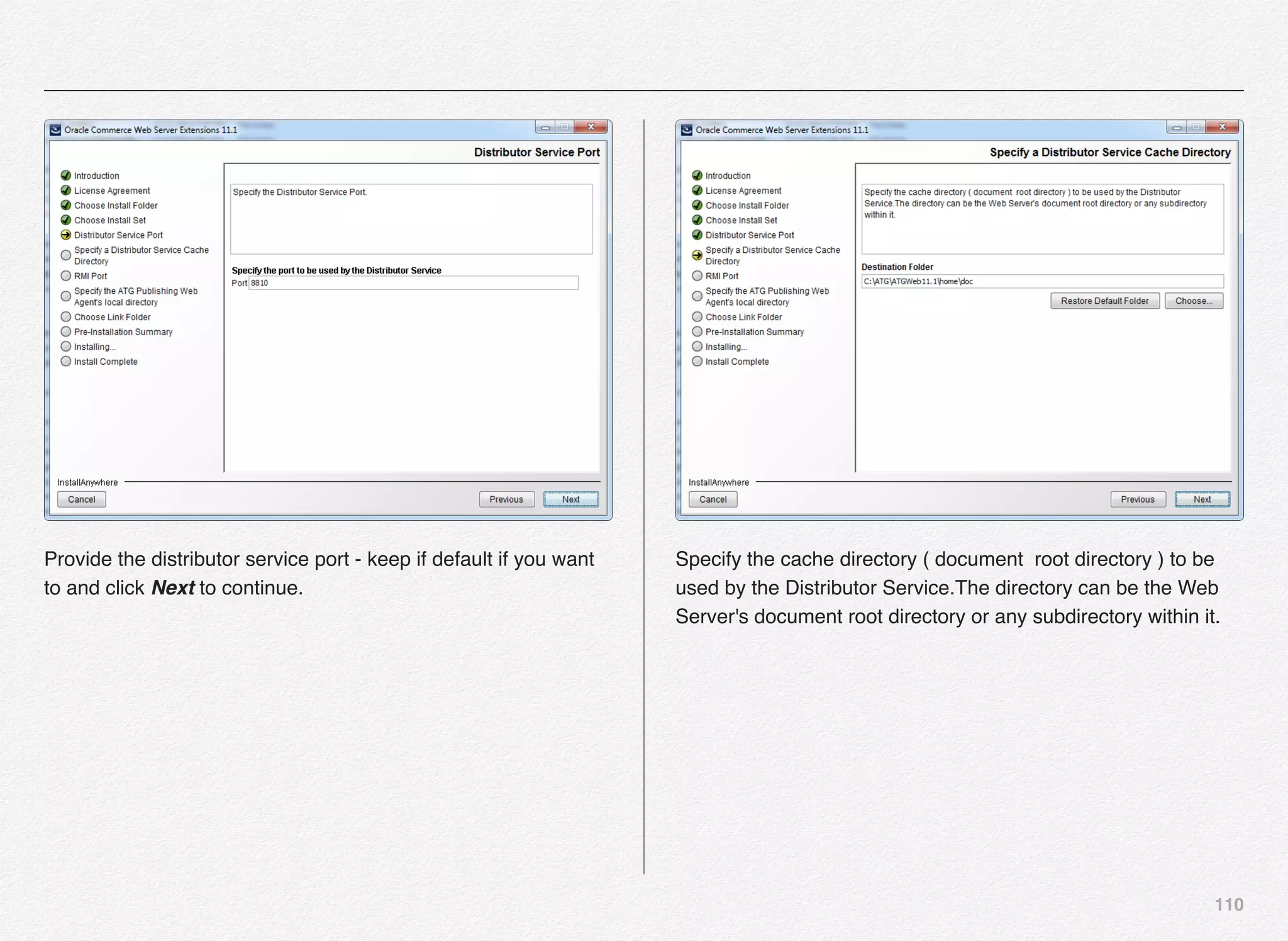1288x941 pixels.
Task: Click Previous in the Cache Directory window
Action: coord(1138,499)
